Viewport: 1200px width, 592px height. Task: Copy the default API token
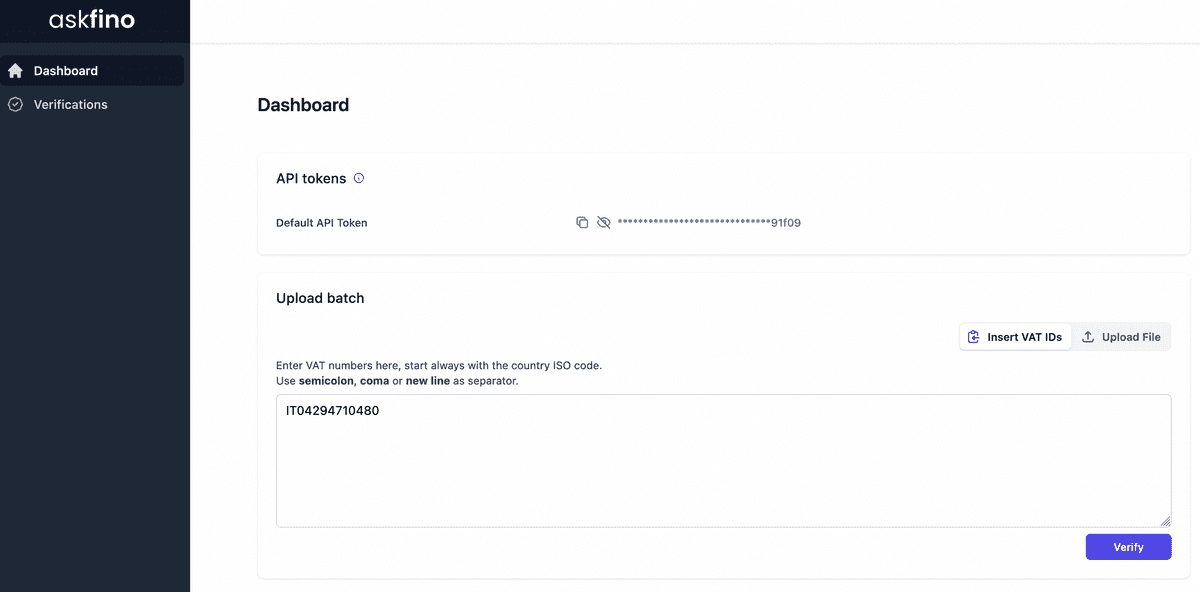(582, 223)
